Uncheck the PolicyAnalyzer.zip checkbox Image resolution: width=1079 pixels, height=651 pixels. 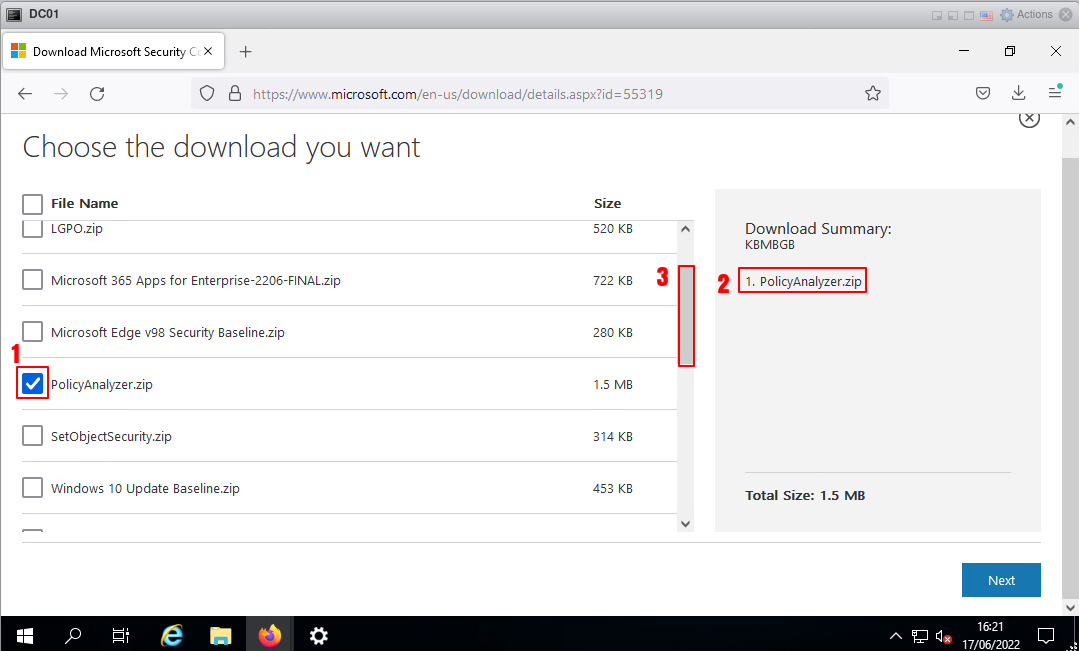pos(33,384)
